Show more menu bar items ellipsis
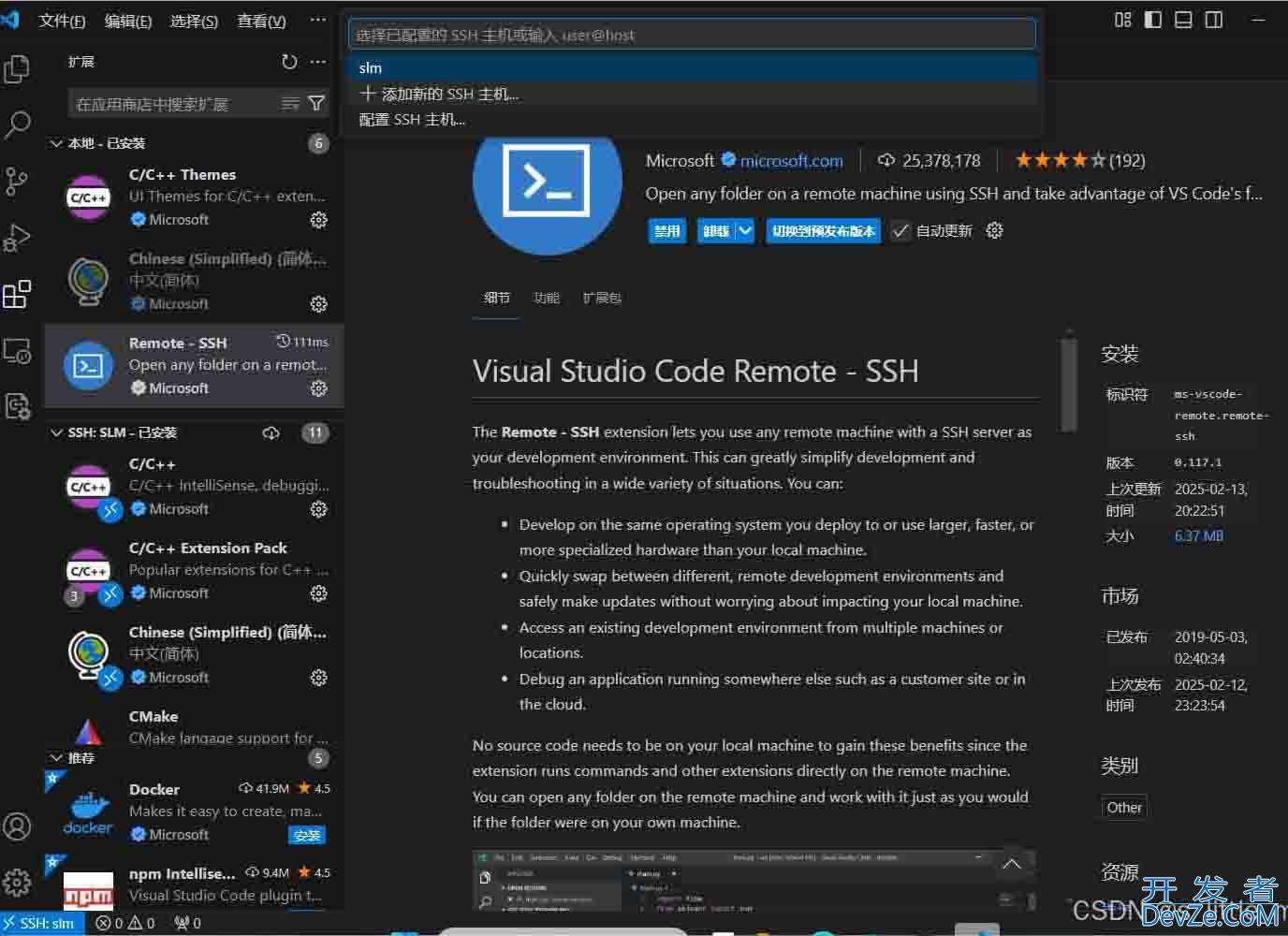Viewport: 1288px width, 936px height. (318, 20)
